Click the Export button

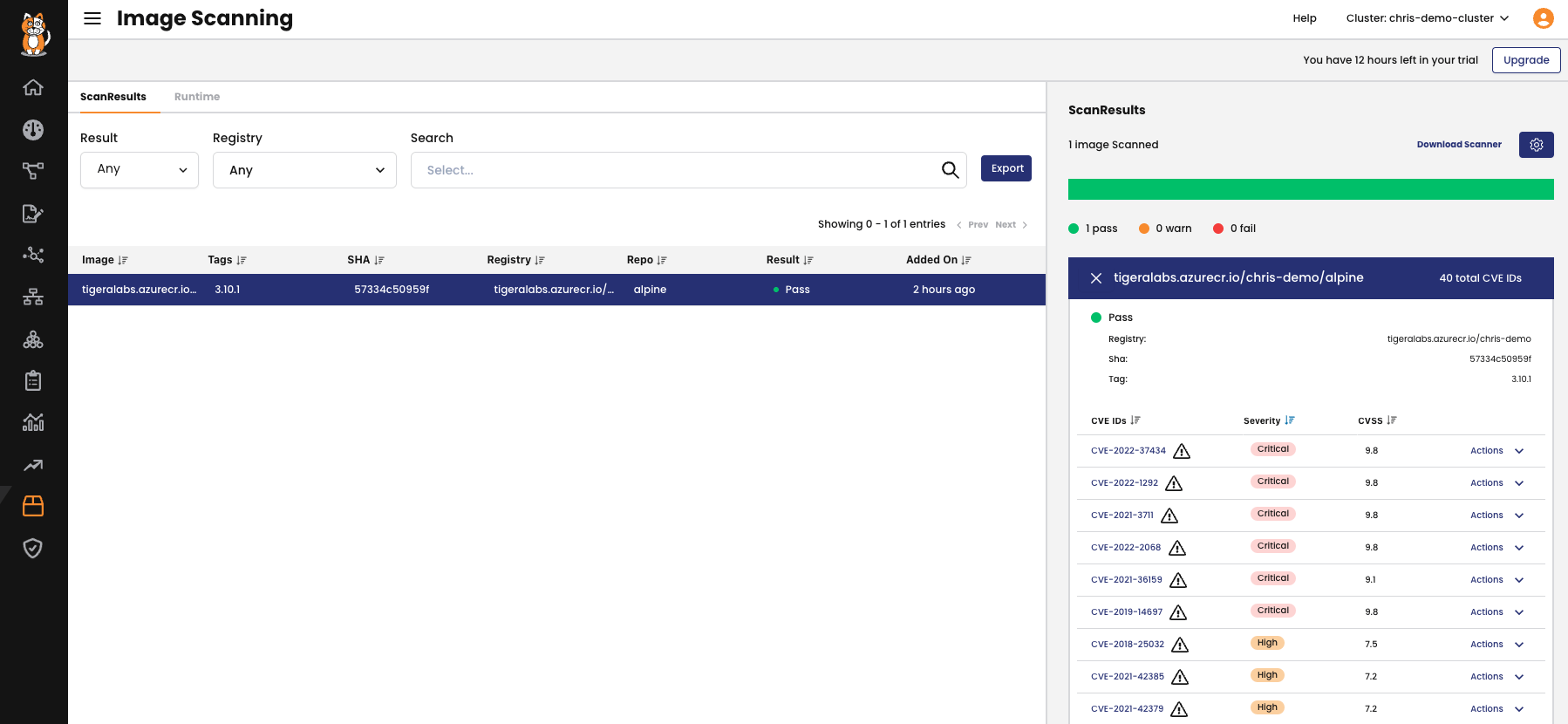point(1006,168)
